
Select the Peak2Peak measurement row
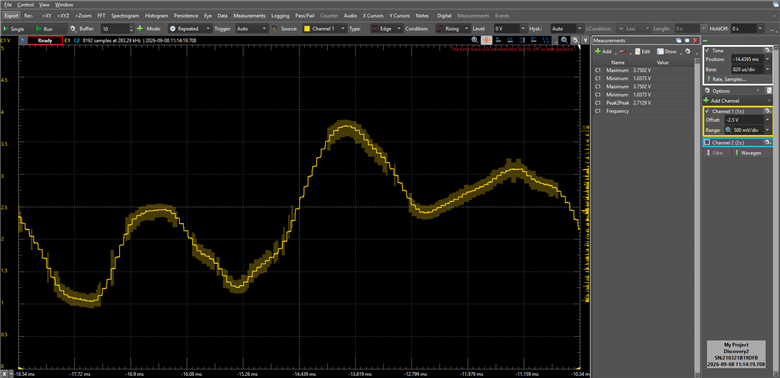[643, 102]
